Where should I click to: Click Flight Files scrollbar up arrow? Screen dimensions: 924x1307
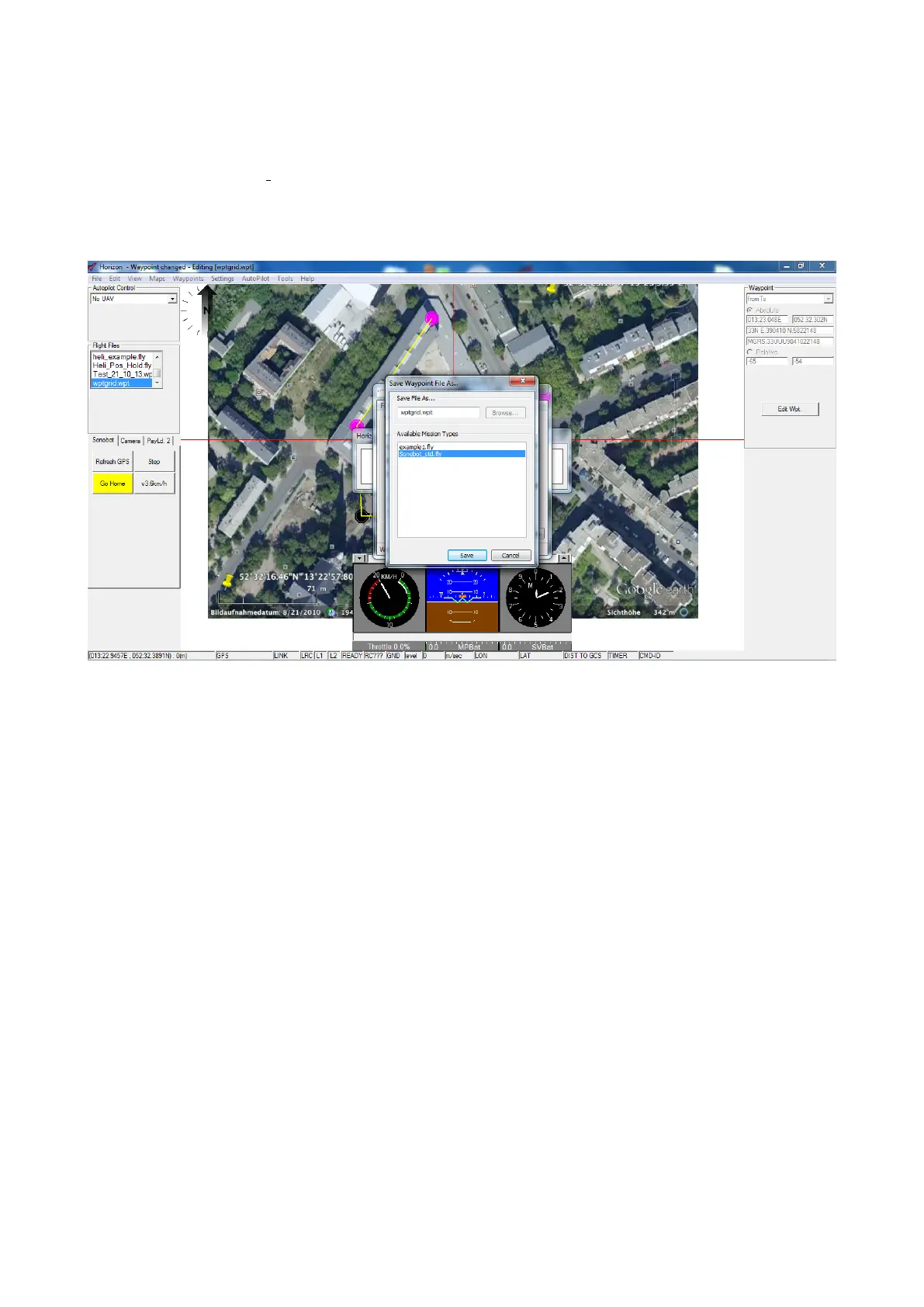click(x=157, y=357)
